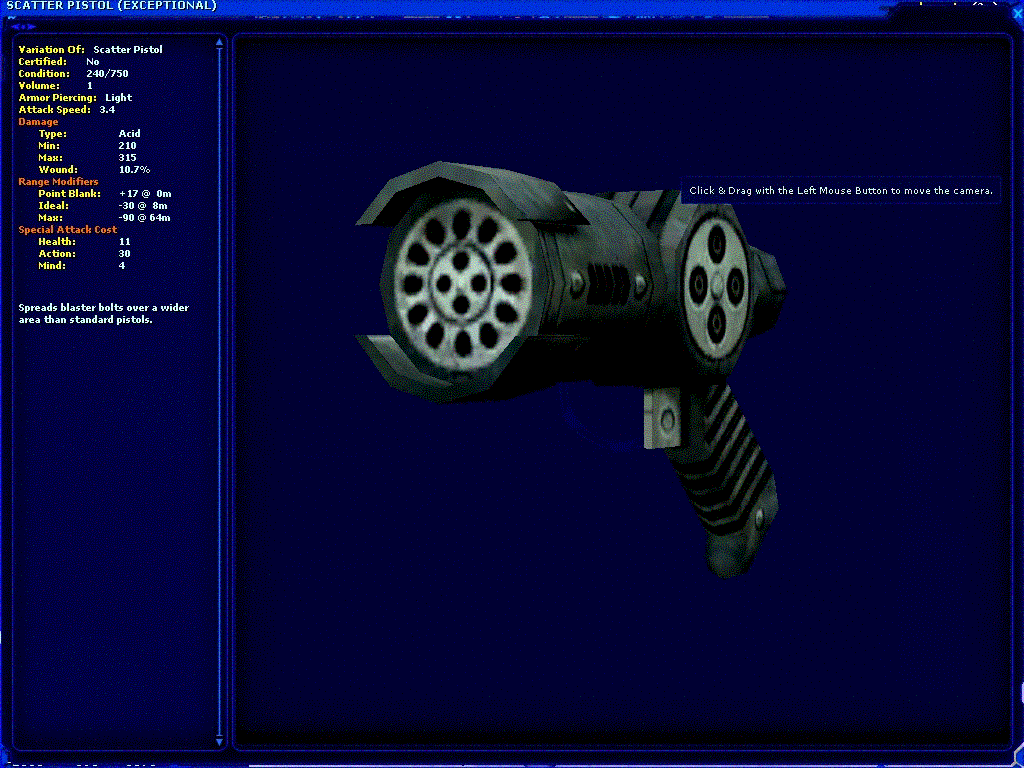Select the 'Variation Of:' label
Screen dimensions: 1024x768
click(52, 50)
